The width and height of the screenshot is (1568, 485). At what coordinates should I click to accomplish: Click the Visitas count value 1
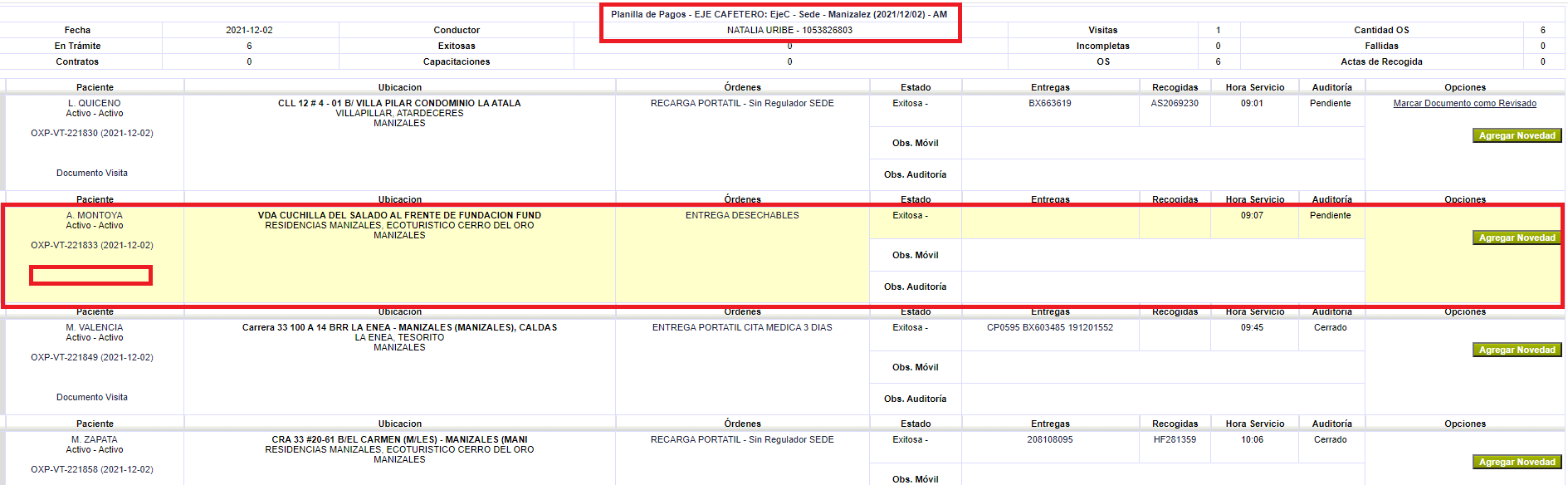click(x=1219, y=30)
